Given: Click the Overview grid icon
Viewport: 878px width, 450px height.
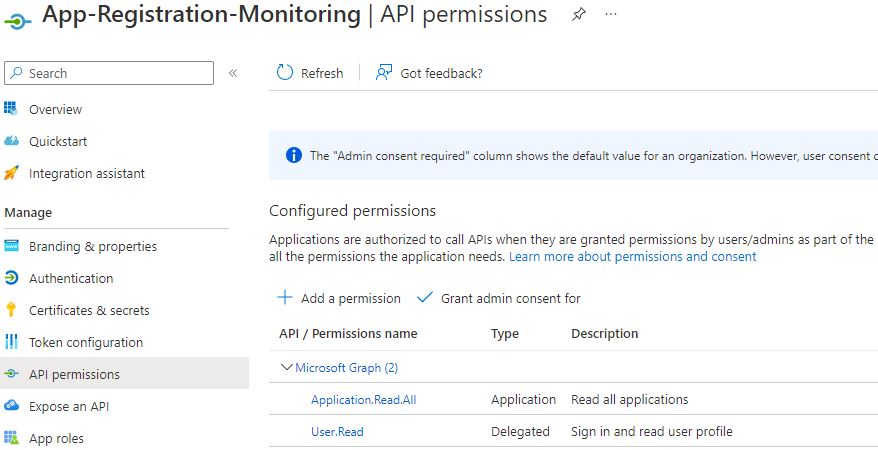Looking at the screenshot, I should pos(11,109).
